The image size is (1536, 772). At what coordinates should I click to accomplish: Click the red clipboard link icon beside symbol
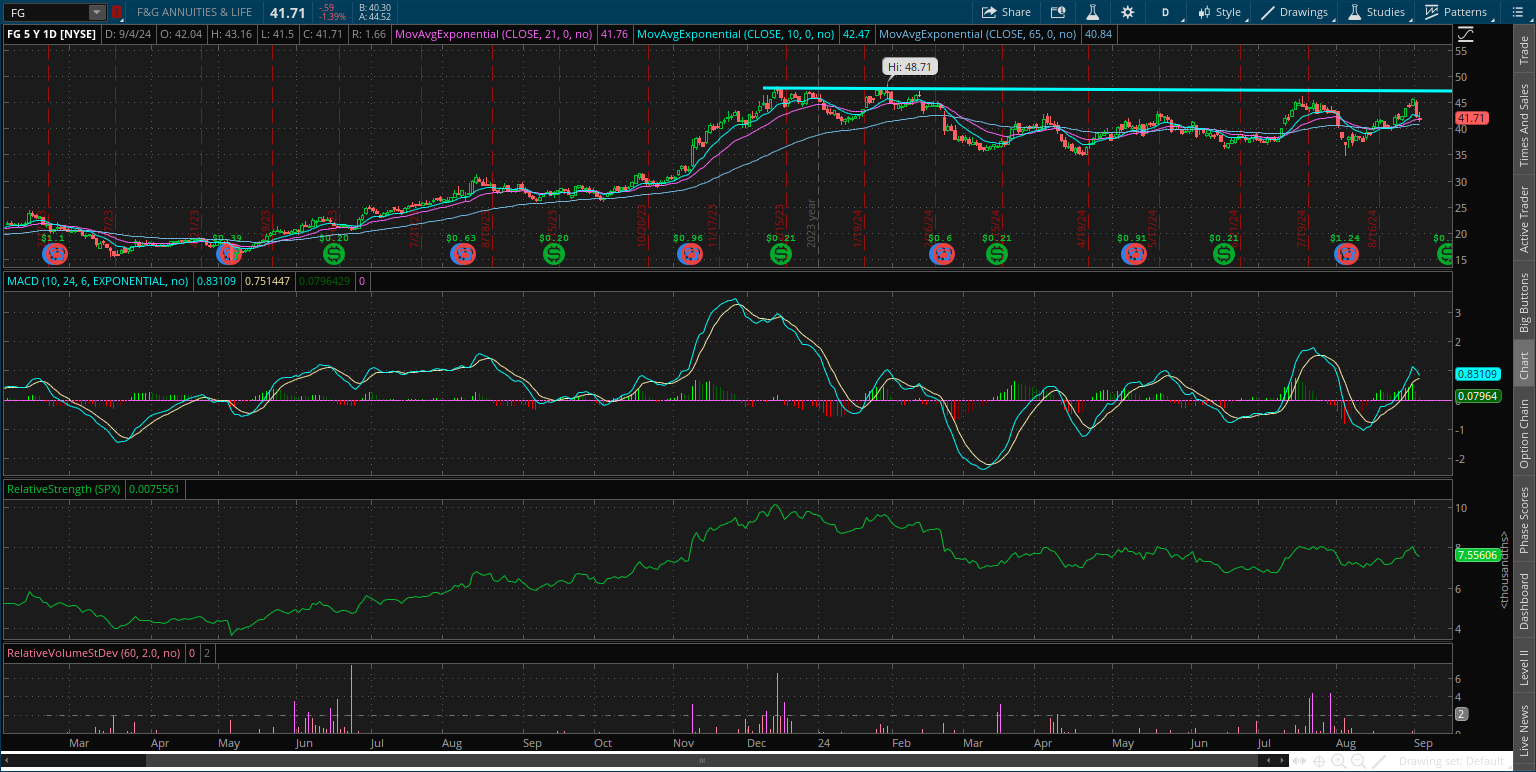[x=117, y=12]
